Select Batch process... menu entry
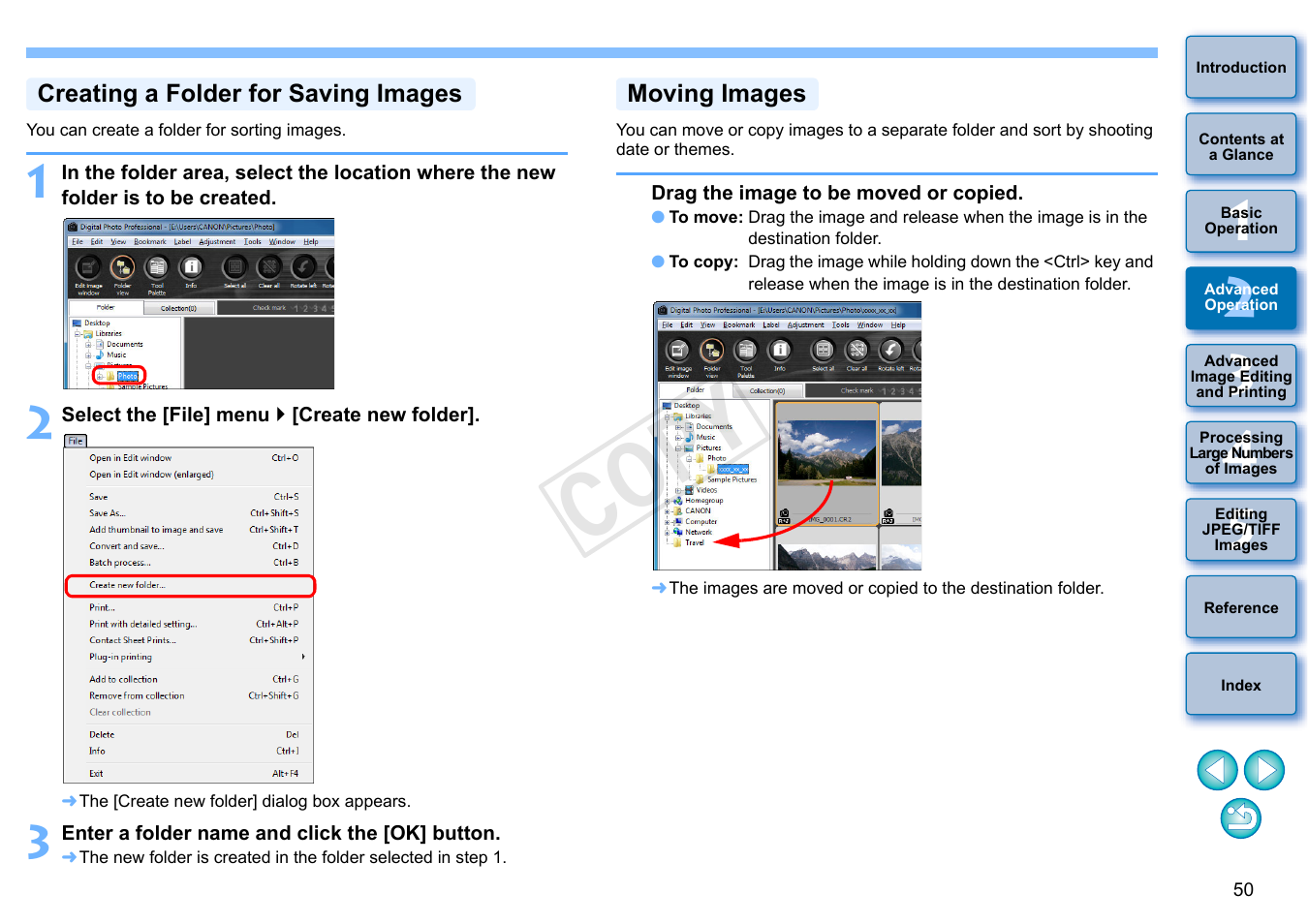Screen dimensions: 1308x924 120,563
